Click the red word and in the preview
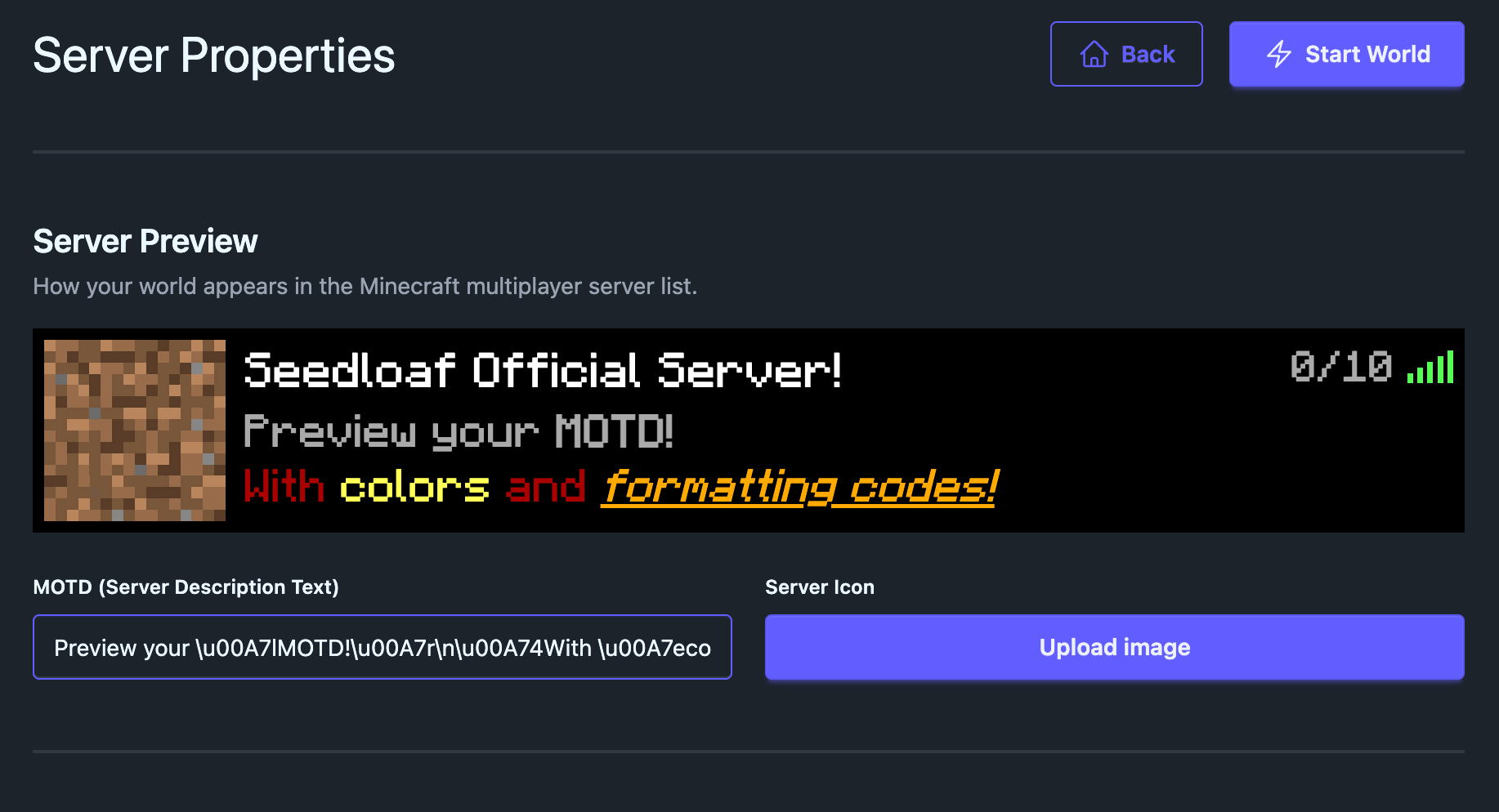Viewport: 1499px width, 812px height. pos(546,487)
